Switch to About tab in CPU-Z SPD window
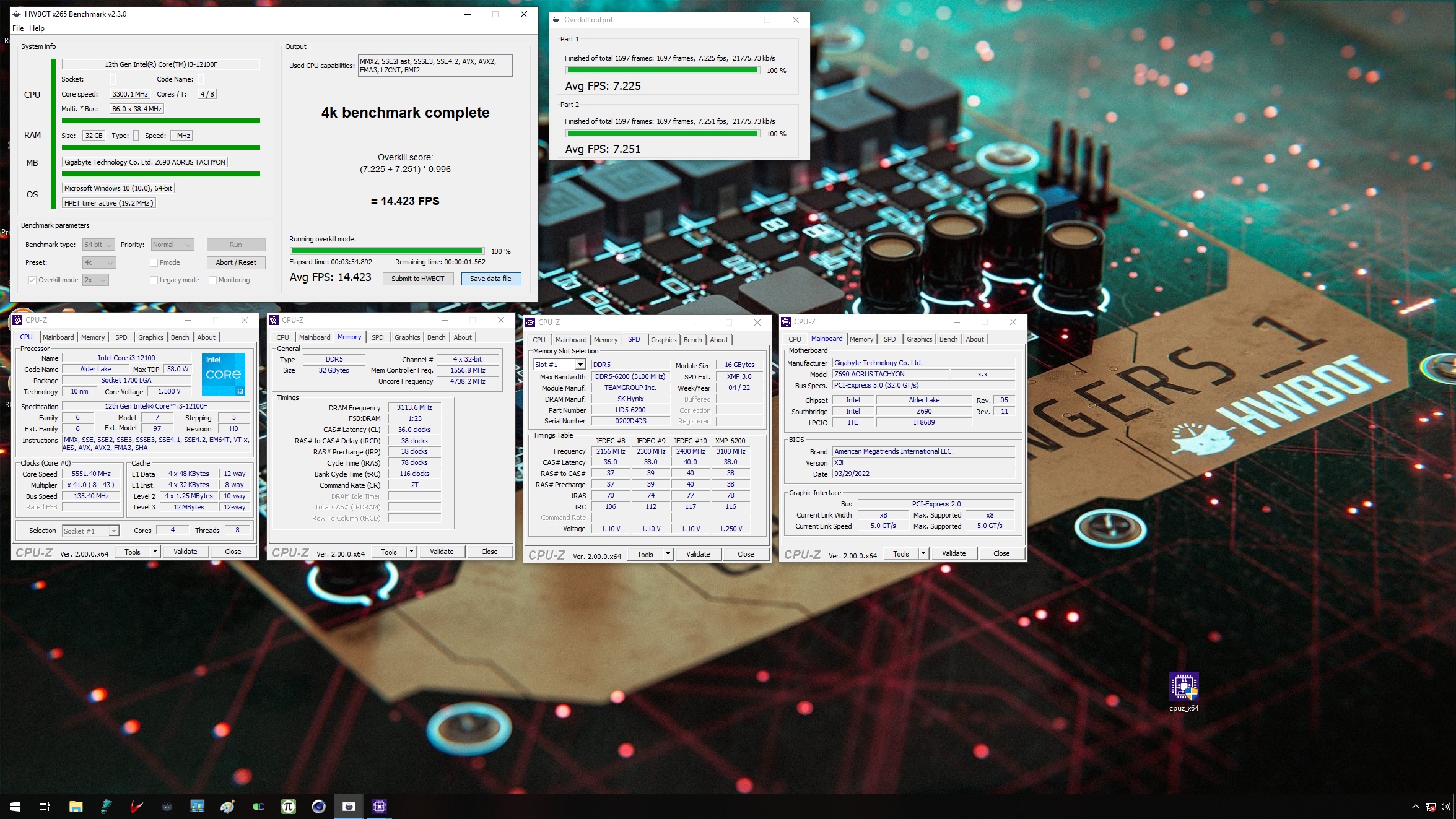Viewport: 1456px width, 819px height. coord(719,340)
